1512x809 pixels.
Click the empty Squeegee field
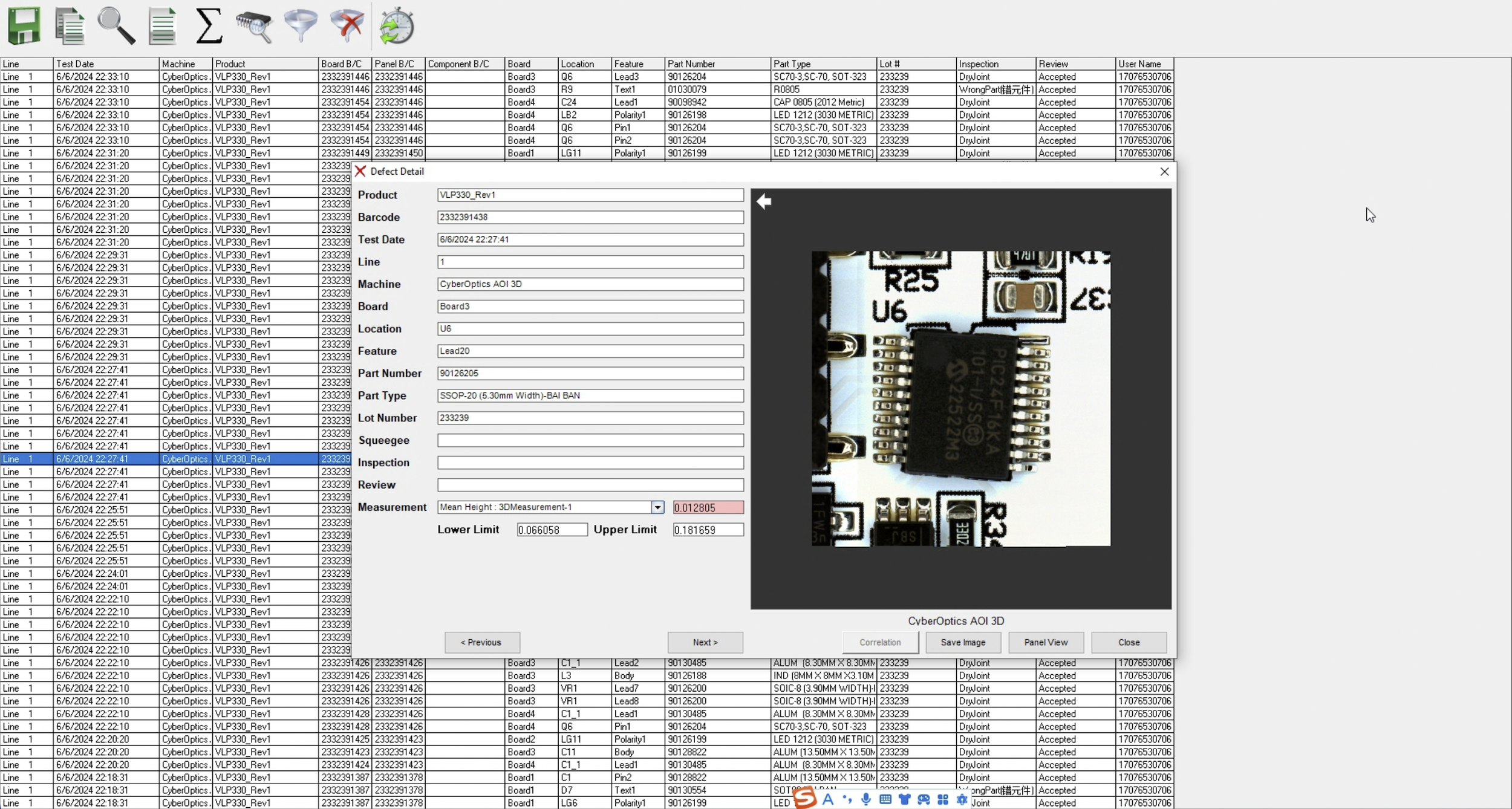590,440
